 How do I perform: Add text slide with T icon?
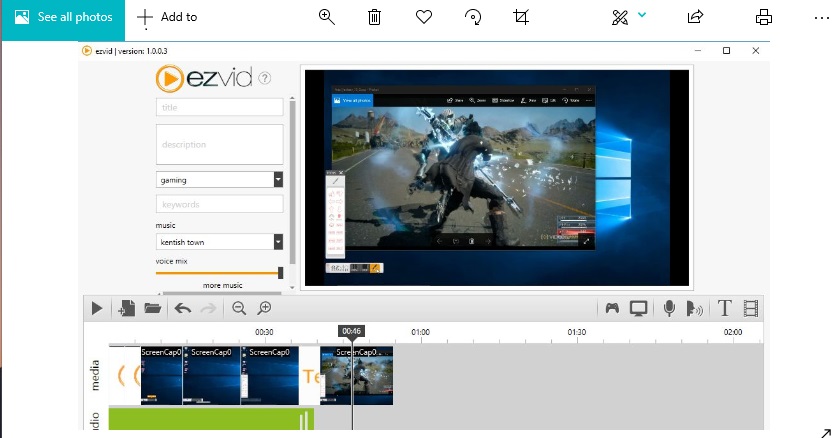725,308
